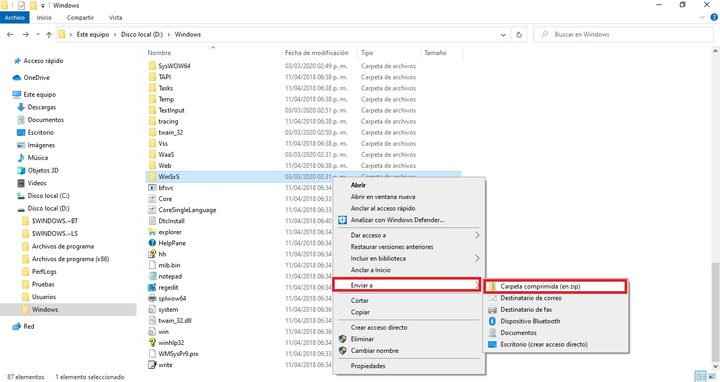Click the Forward navigation arrow
The width and height of the screenshot is (720, 382).
coord(26,34)
